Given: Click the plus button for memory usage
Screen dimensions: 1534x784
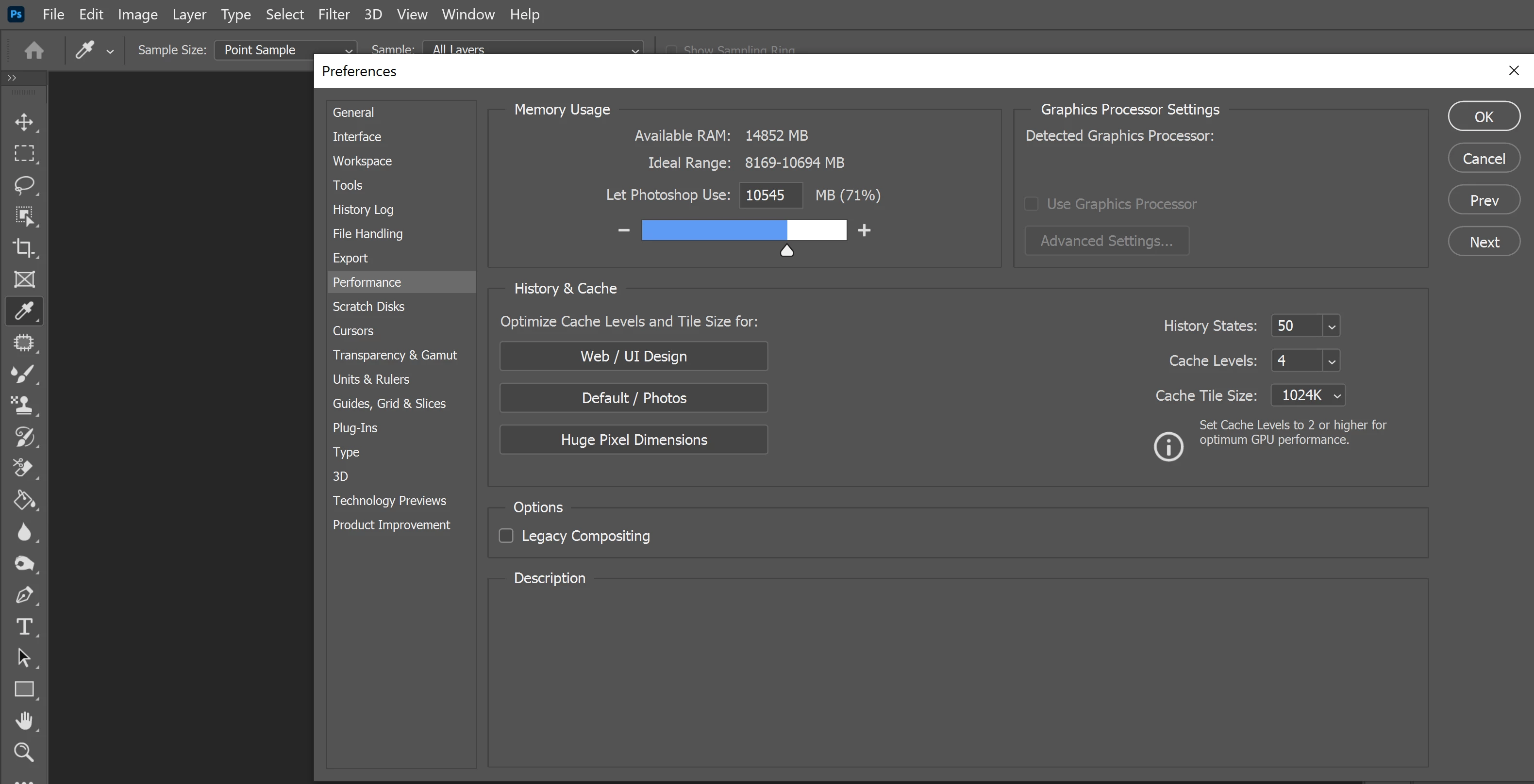Looking at the screenshot, I should pyautogui.click(x=864, y=230).
